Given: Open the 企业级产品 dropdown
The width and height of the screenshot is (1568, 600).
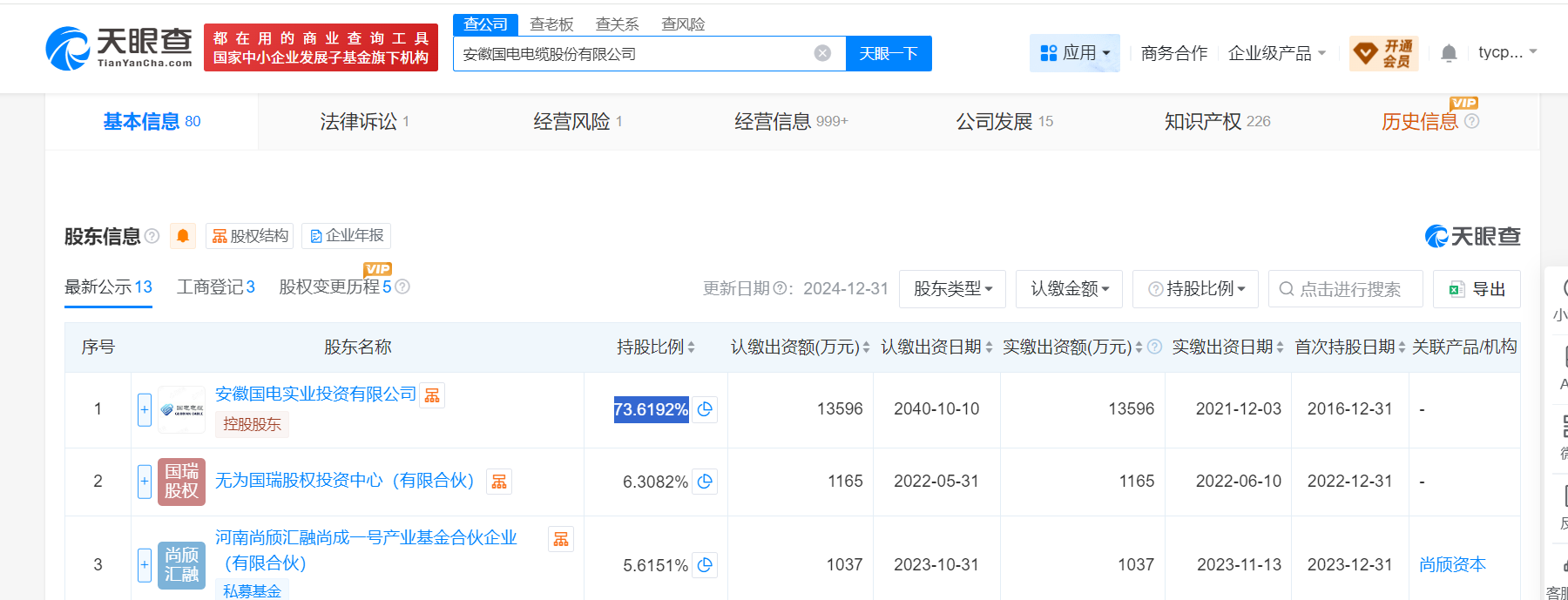Looking at the screenshot, I should [x=1277, y=53].
